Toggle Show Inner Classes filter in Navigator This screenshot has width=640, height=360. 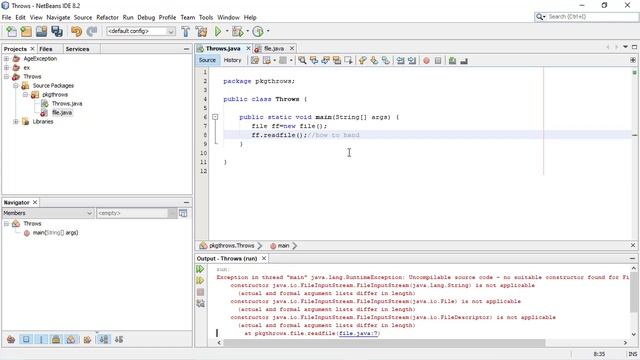click(x=71, y=339)
